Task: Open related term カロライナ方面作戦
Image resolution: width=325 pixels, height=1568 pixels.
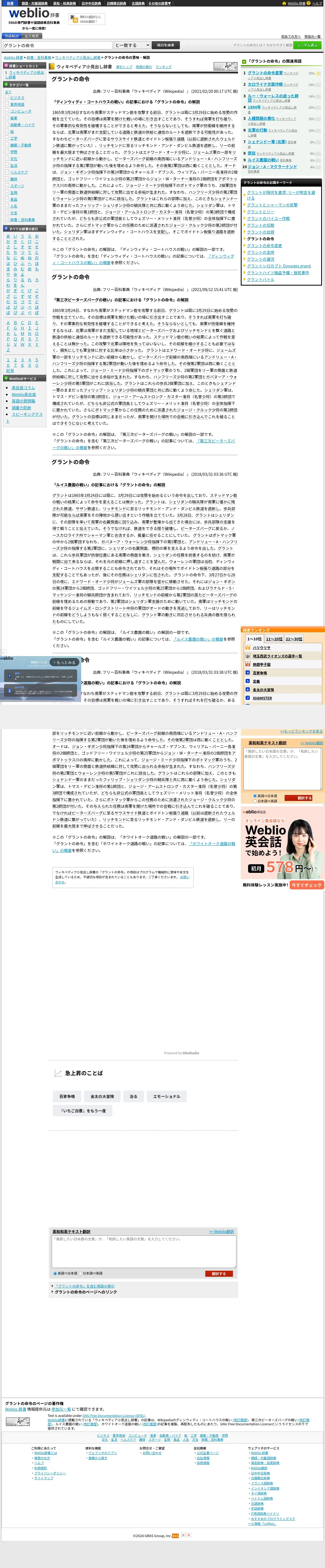Action: click(265, 84)
